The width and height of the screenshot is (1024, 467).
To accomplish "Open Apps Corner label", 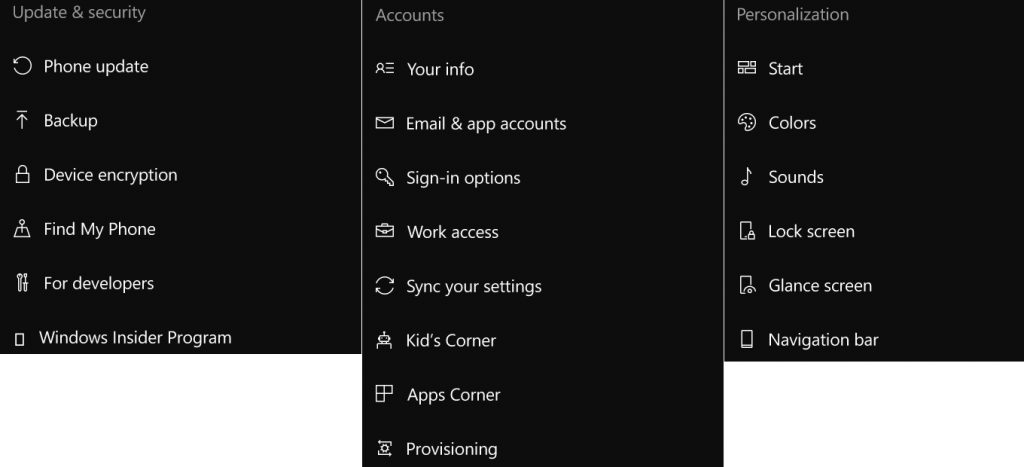I will click(454, 395).
